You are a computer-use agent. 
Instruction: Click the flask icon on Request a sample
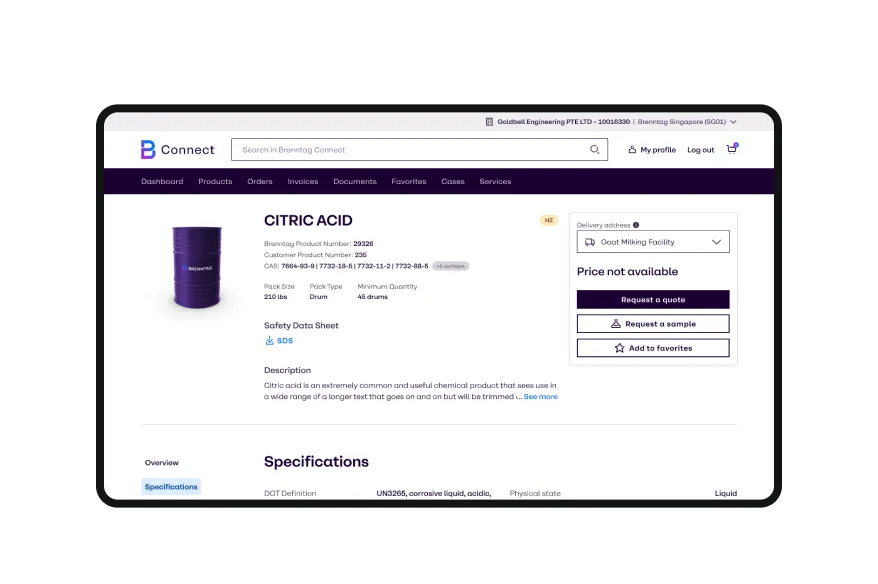(x=616, y=324)
